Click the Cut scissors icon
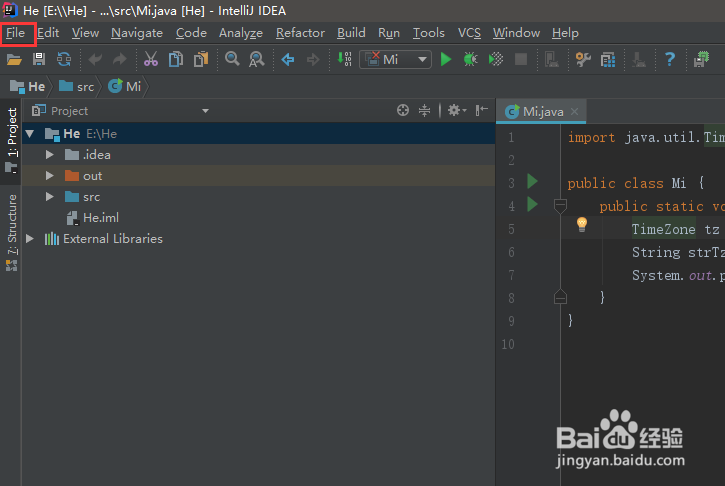Image resolution: width=725 pixels, height=486 pixels. point(151,59)
